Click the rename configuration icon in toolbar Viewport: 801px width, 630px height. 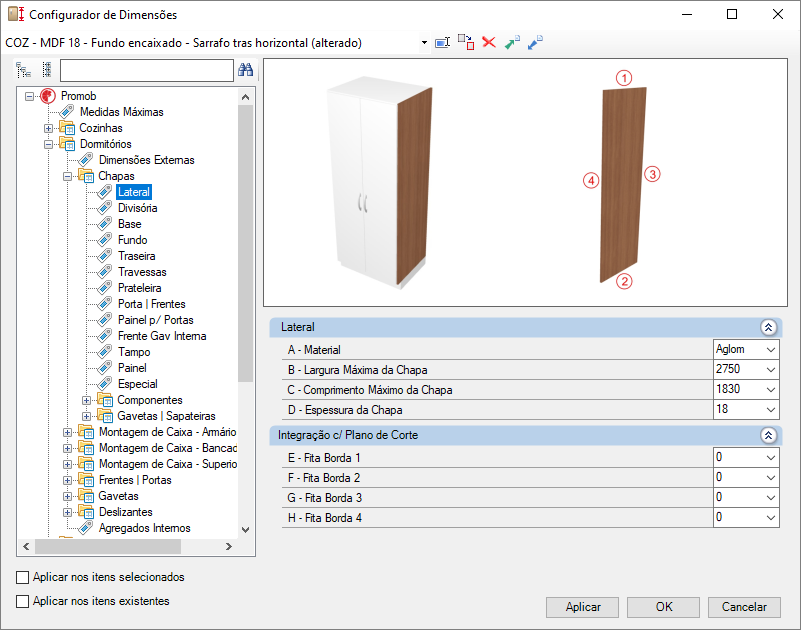442,42
